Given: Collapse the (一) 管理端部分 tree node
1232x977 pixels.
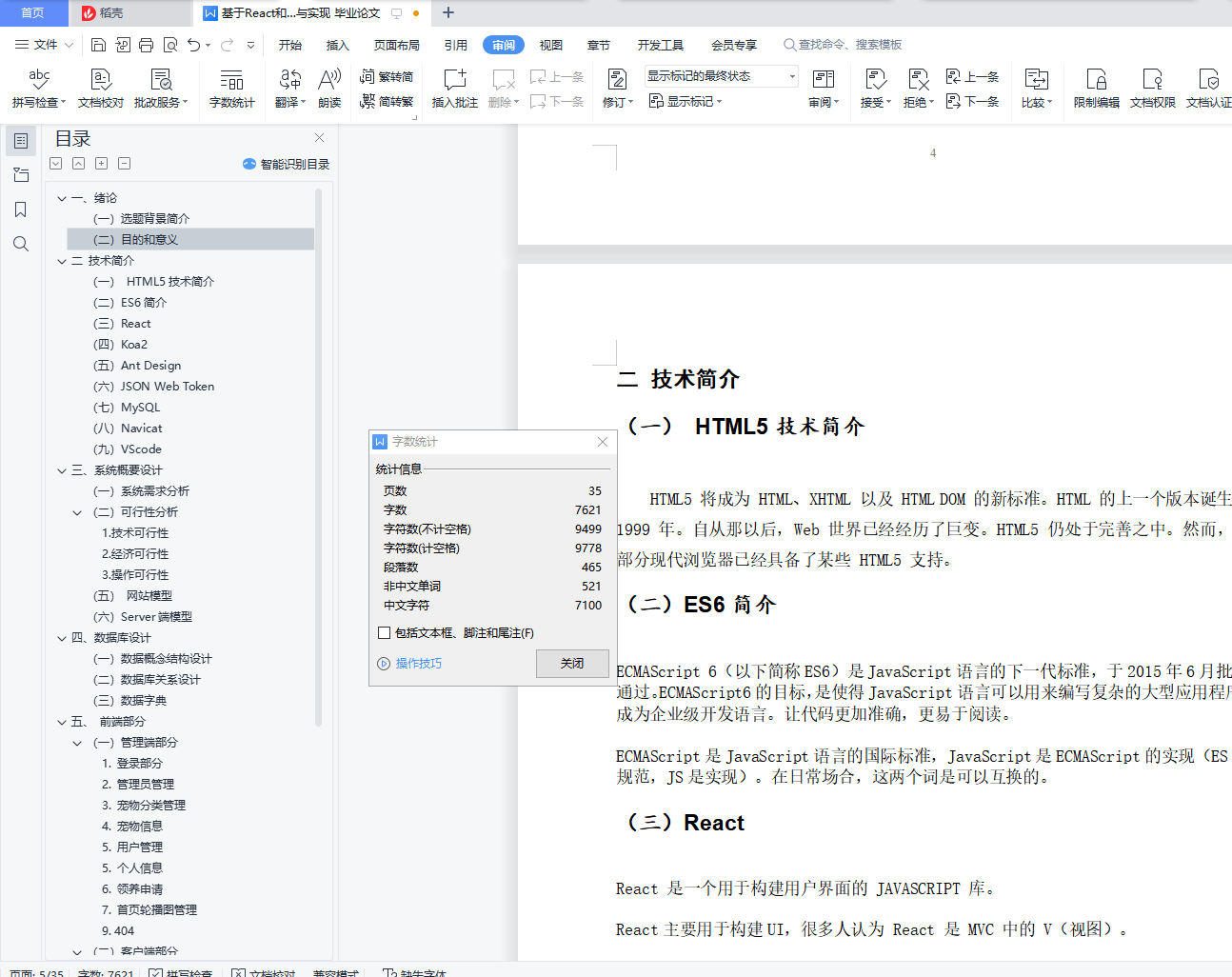Looking at the screenshot, I should [78, 743].
